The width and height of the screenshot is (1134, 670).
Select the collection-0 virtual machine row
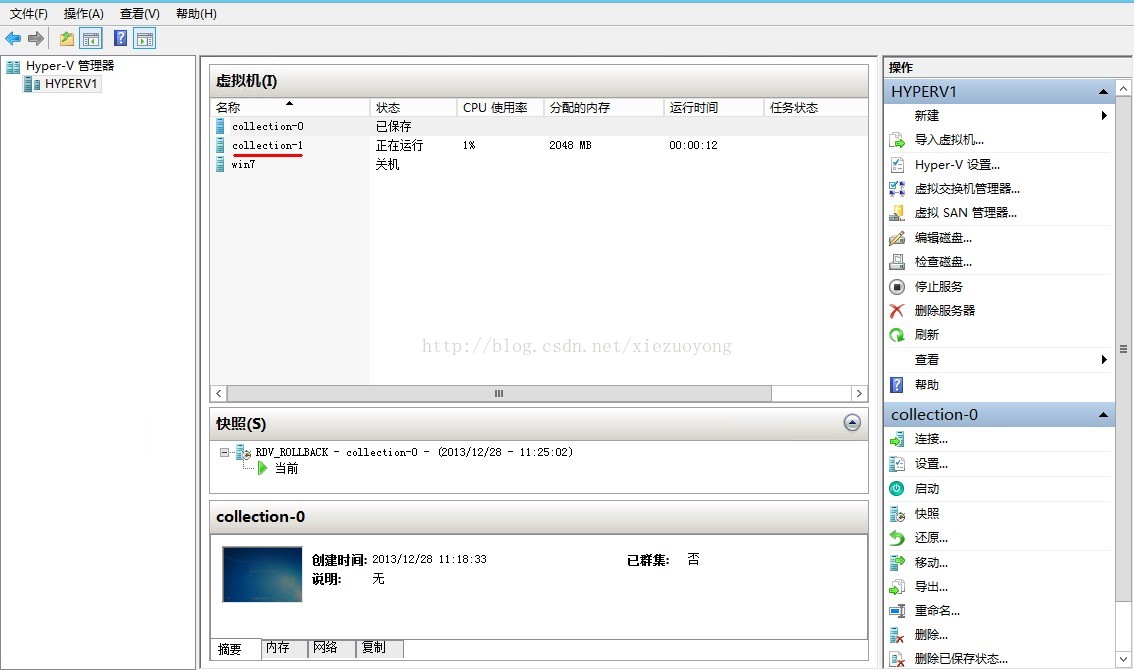coord(539,127)
